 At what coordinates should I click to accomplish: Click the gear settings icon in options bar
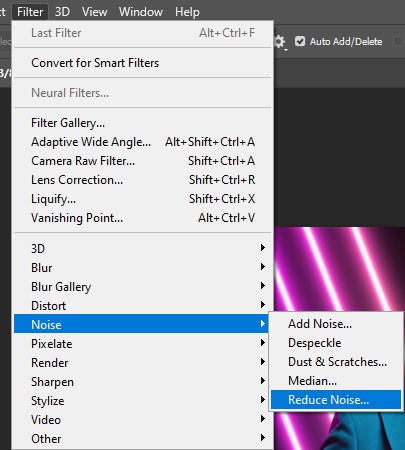click(x=280, y=42)
